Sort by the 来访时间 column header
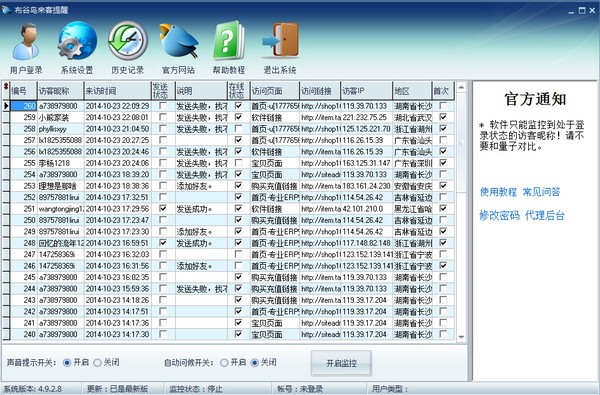Screen dimensions: 600x395 click(x=117, y=91)
